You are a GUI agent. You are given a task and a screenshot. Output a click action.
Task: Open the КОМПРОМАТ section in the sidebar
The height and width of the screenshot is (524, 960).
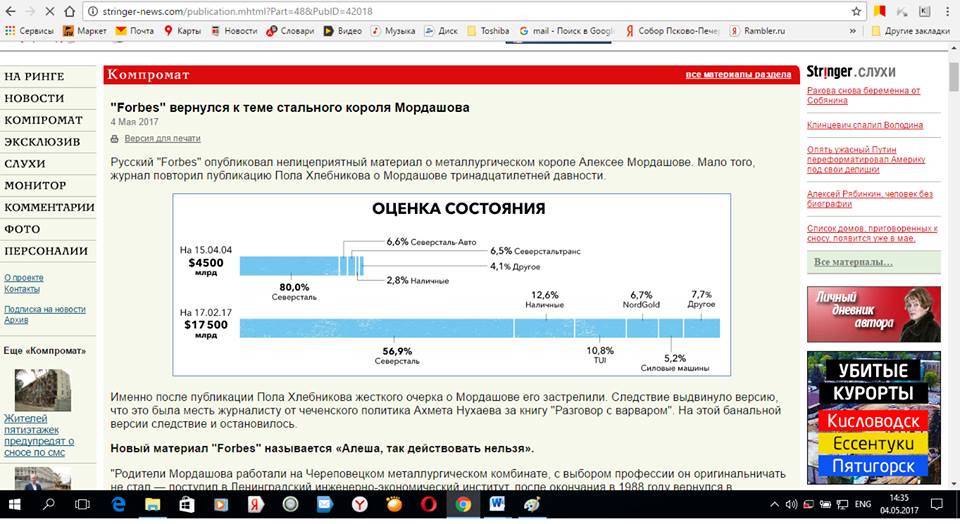(43, 121)
